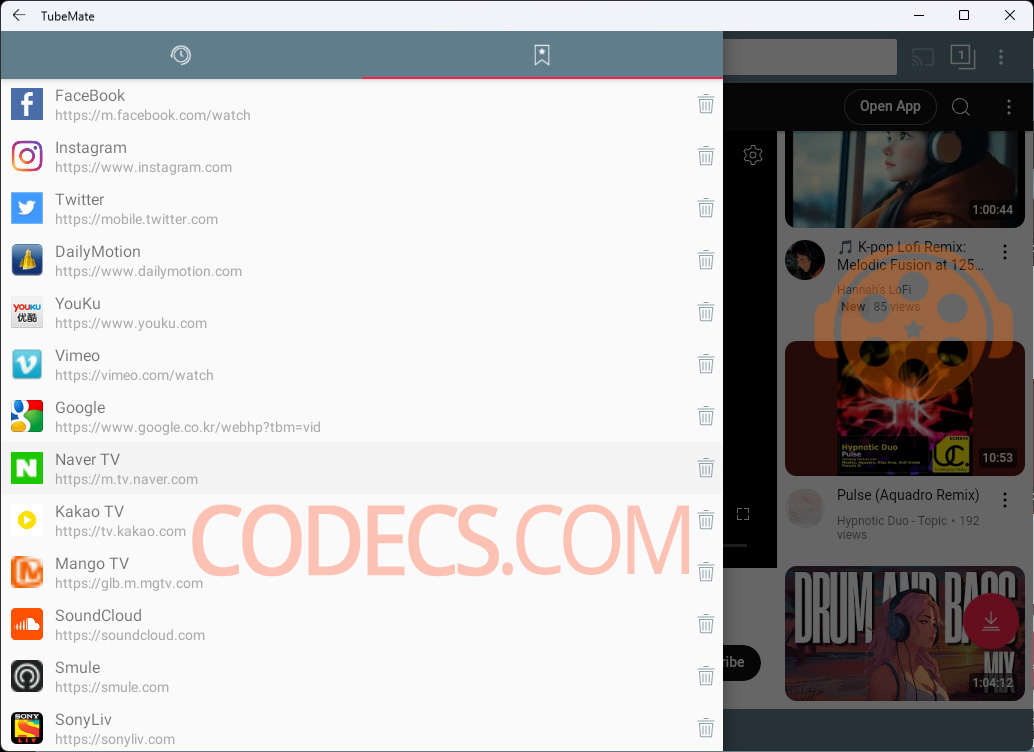Viewport: 1034px width, 752px height.
Task: Open the Mango TV bookmark icon
Action: coord(27,573)
